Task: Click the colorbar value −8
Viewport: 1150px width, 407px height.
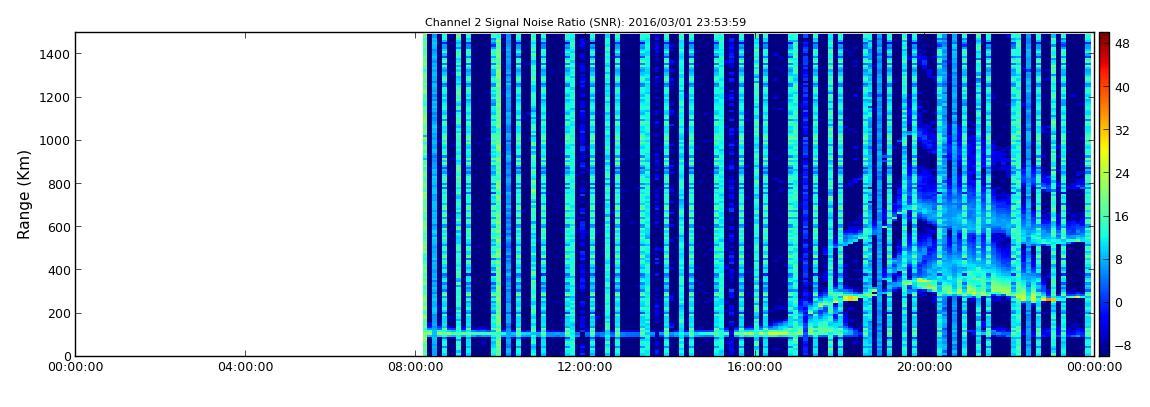Action: pos(1122,345)
